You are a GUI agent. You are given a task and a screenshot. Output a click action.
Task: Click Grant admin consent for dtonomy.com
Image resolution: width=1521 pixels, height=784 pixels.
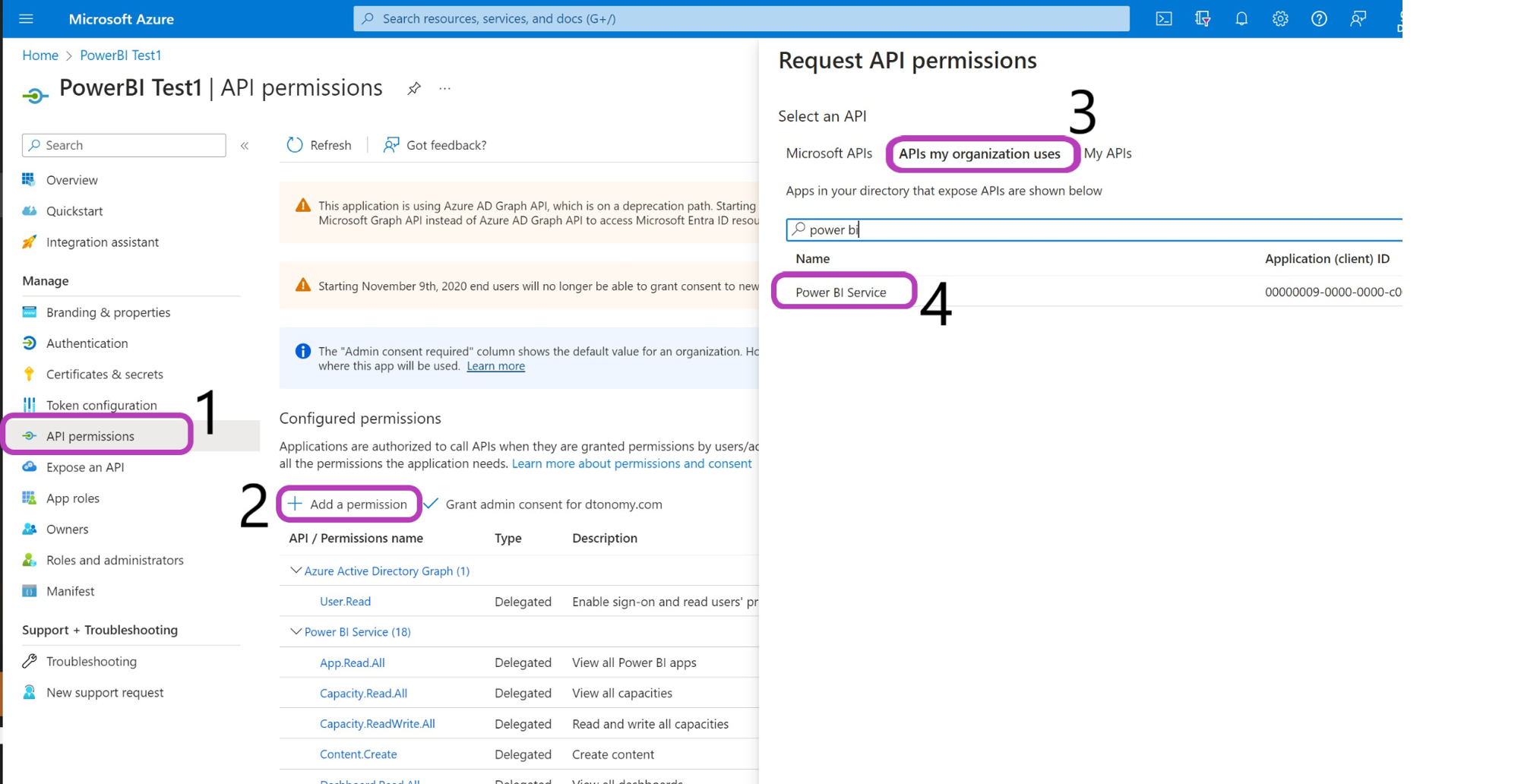pyautogui.click(x=543, y=504)
